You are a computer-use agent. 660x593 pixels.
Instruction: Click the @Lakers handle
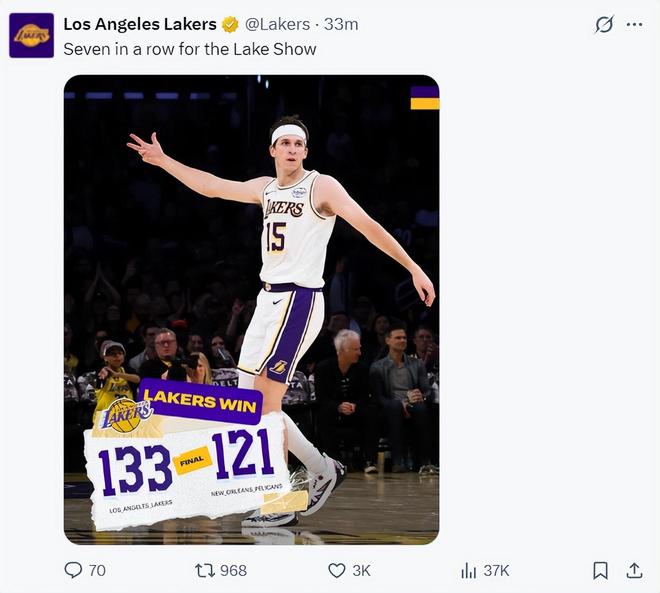277,24
